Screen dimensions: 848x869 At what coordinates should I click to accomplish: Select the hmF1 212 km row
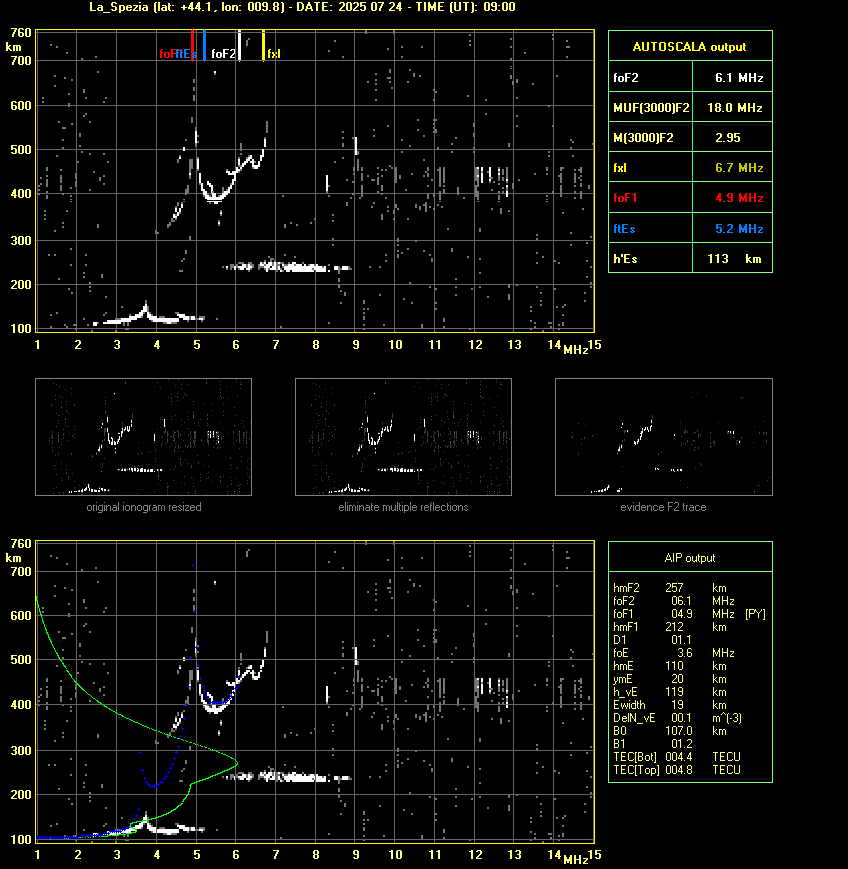[x=670, y=627]
